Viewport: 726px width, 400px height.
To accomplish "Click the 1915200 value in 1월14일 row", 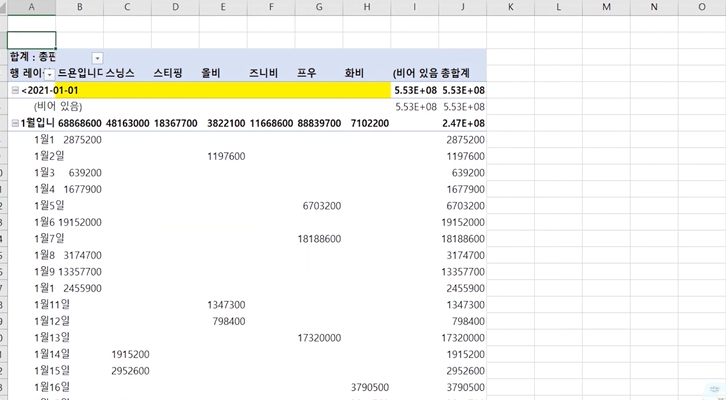I will click(130, 354).
